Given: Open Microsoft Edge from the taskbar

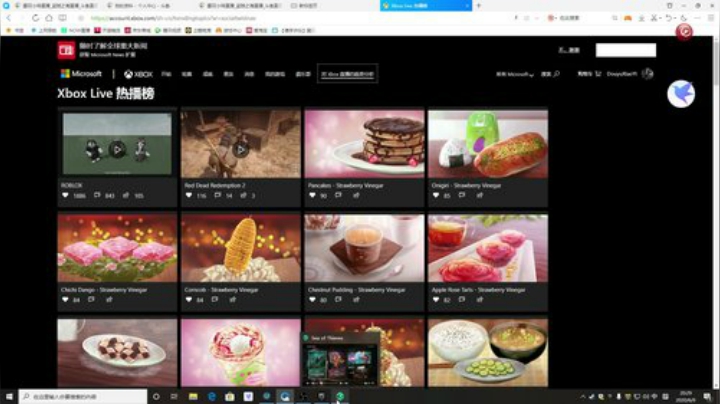Looking at the screenshot, I should click(212, 396).
